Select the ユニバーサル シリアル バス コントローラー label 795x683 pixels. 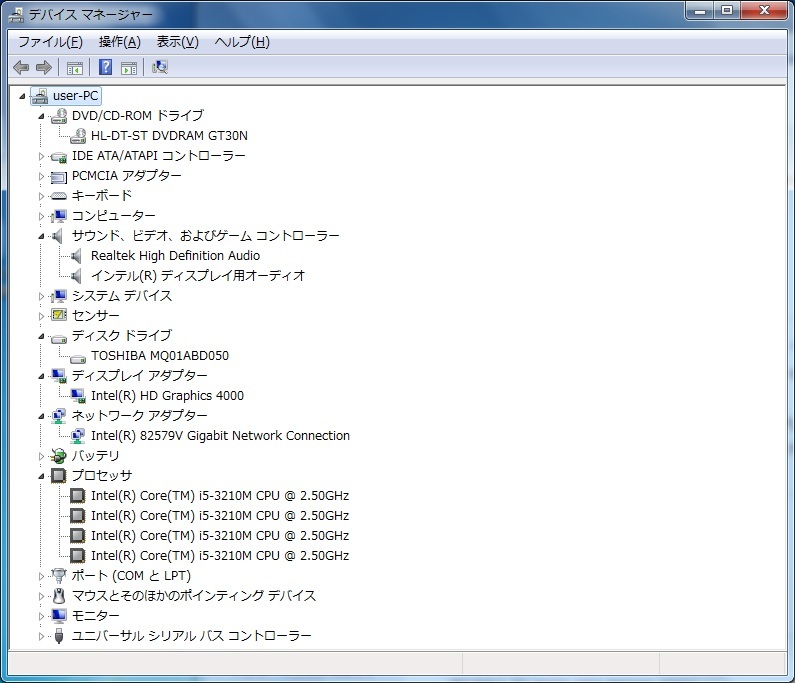(191, 636)
